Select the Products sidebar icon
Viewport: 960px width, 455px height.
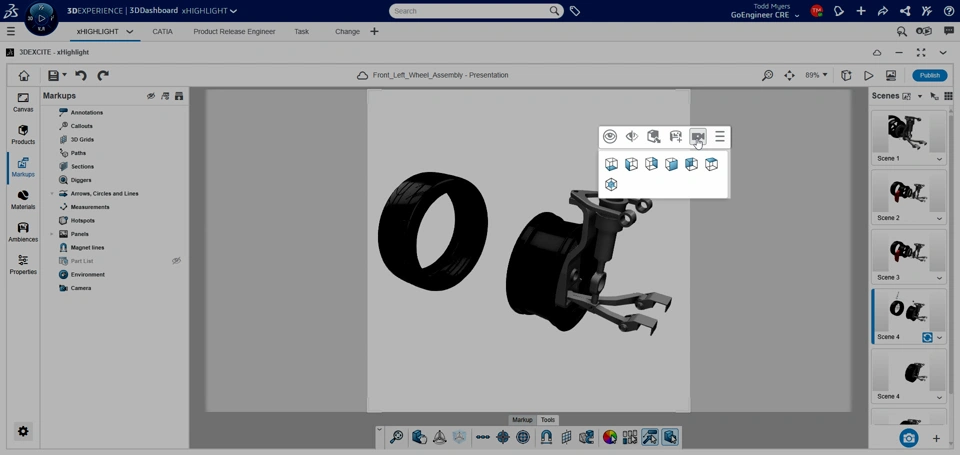[23, 134]
